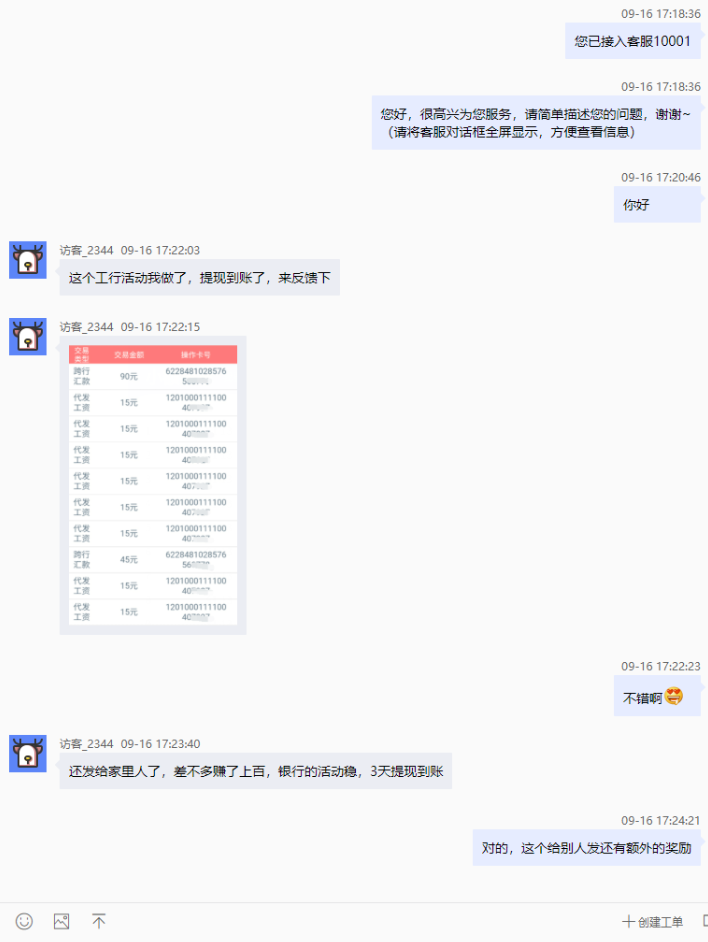Click the 访客_2344 name at 17:22:03
The height and width of the screenshot is (942, 708).
tap(86, 250)
